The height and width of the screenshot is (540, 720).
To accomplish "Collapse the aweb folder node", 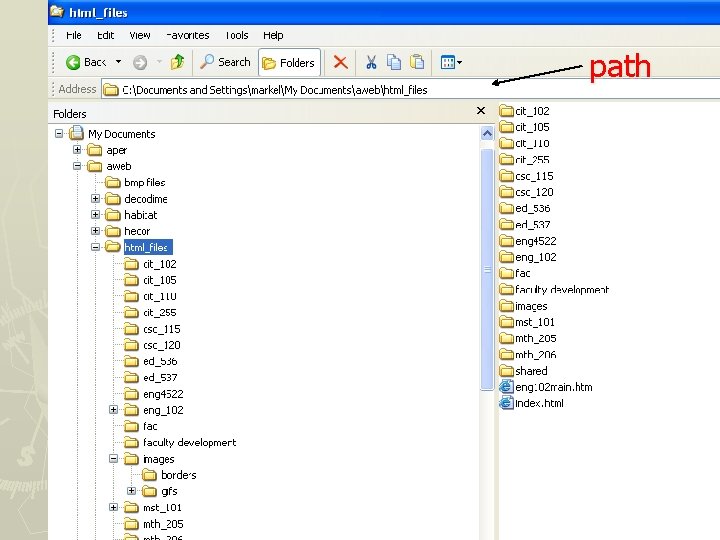I will [x=77, y=166].
